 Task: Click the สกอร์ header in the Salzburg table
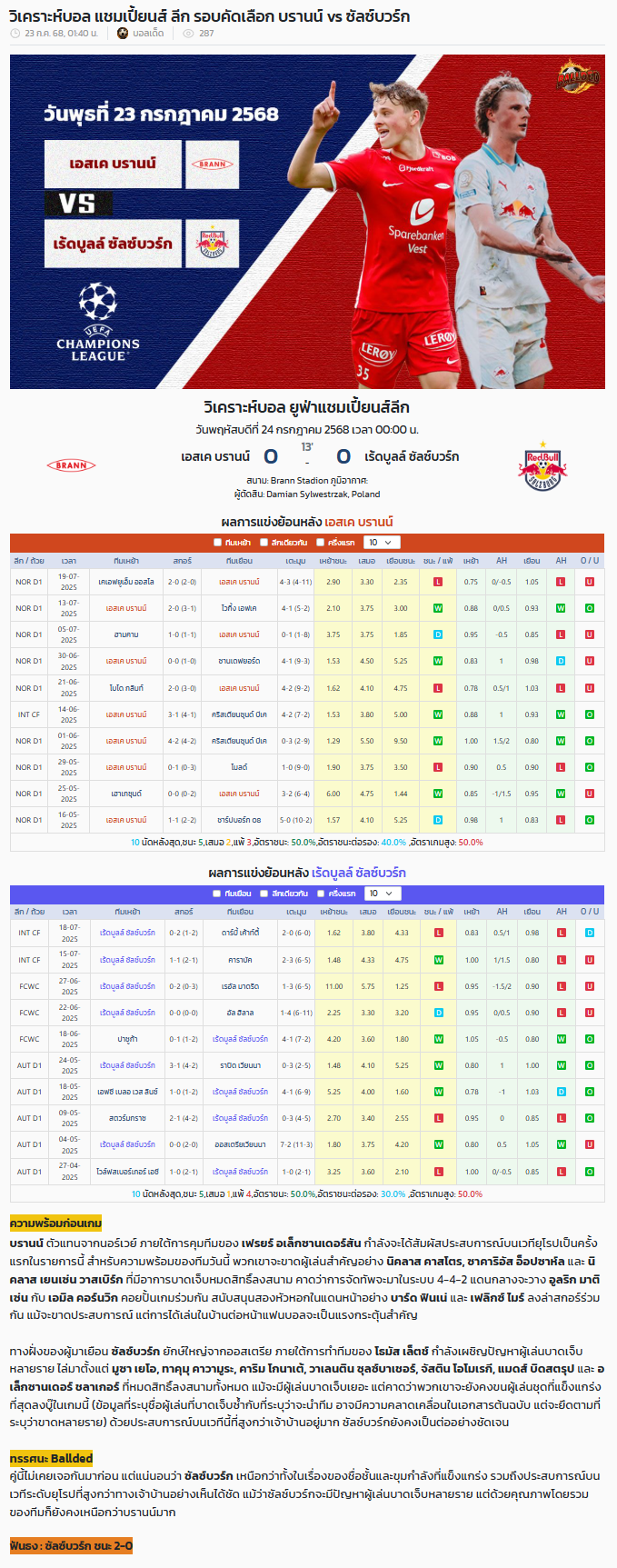coord(183,912)
